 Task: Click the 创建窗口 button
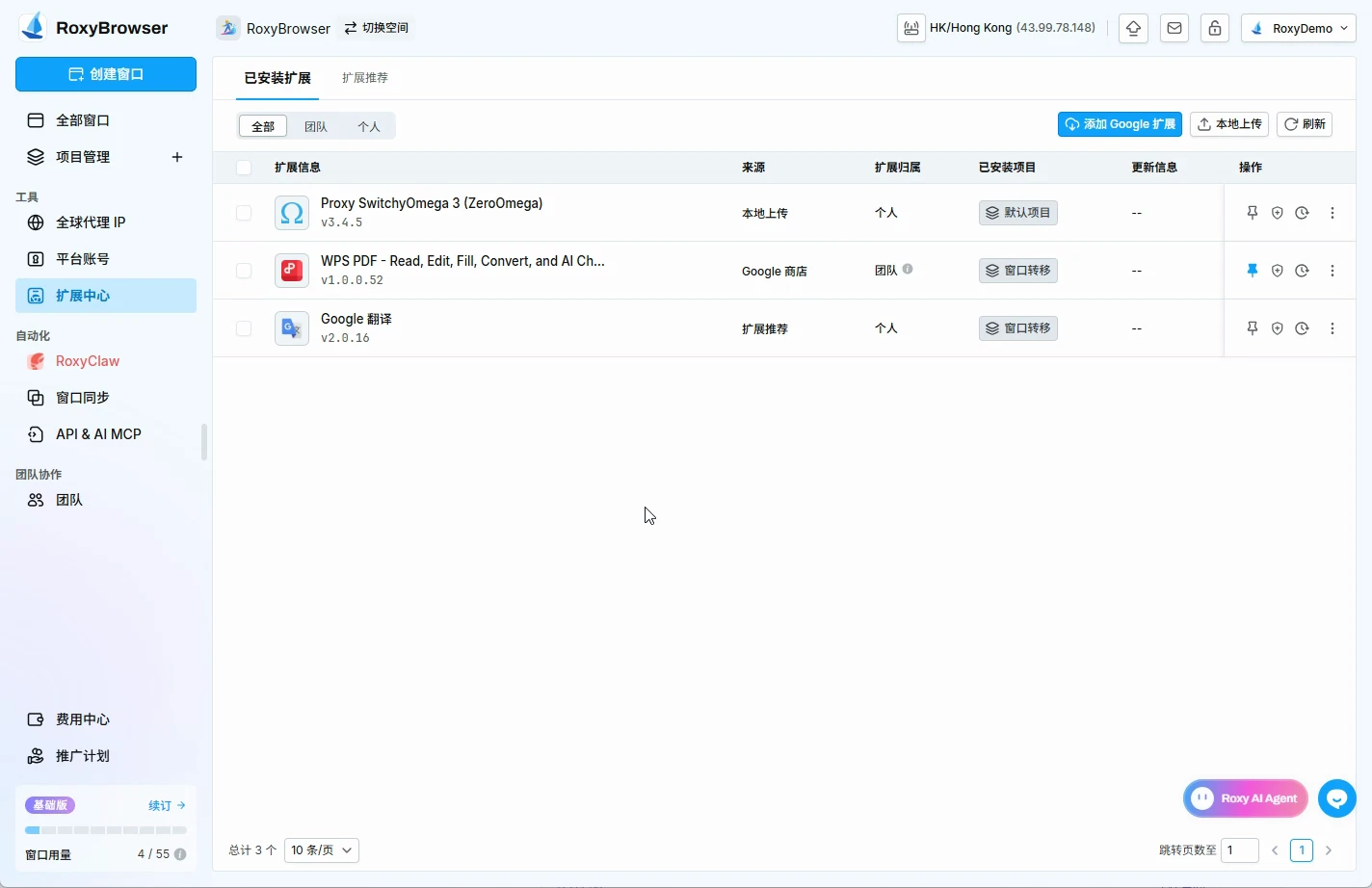[x=106, y=74]
